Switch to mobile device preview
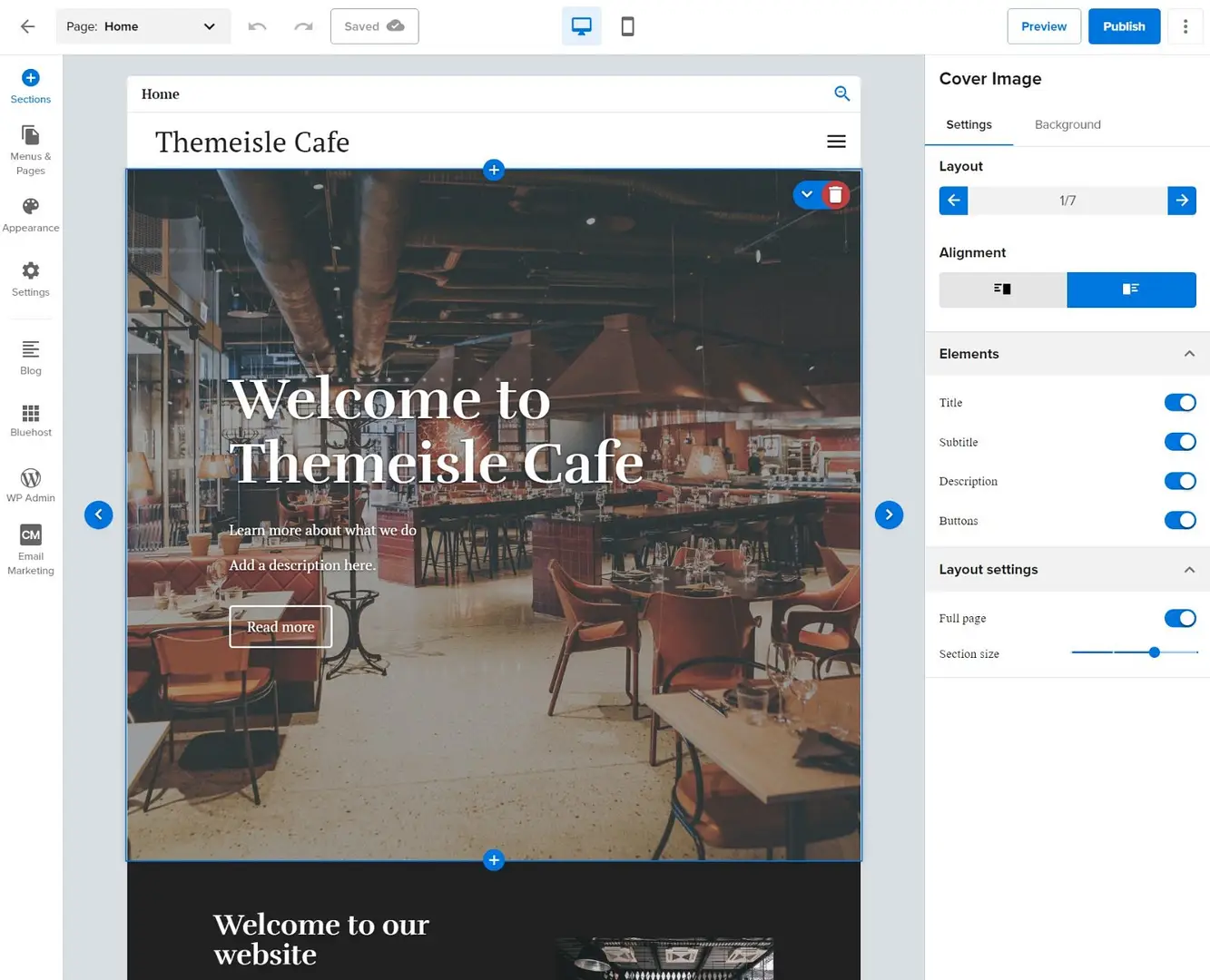The height and width of the screenshot is (980, 1210). coord(627,26)
